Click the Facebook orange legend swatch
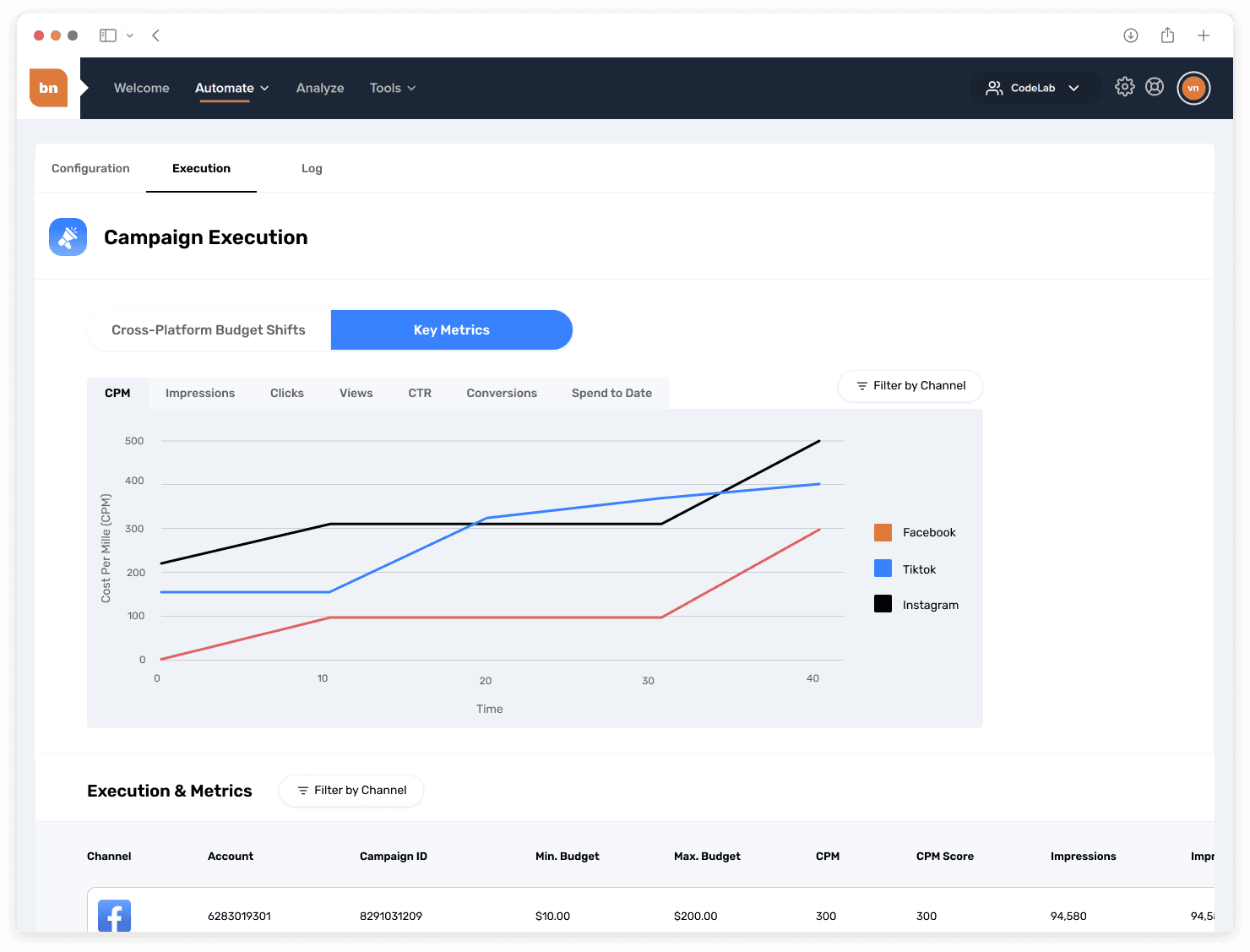Viewport: 1250px width, 952px height. [883, 532]
